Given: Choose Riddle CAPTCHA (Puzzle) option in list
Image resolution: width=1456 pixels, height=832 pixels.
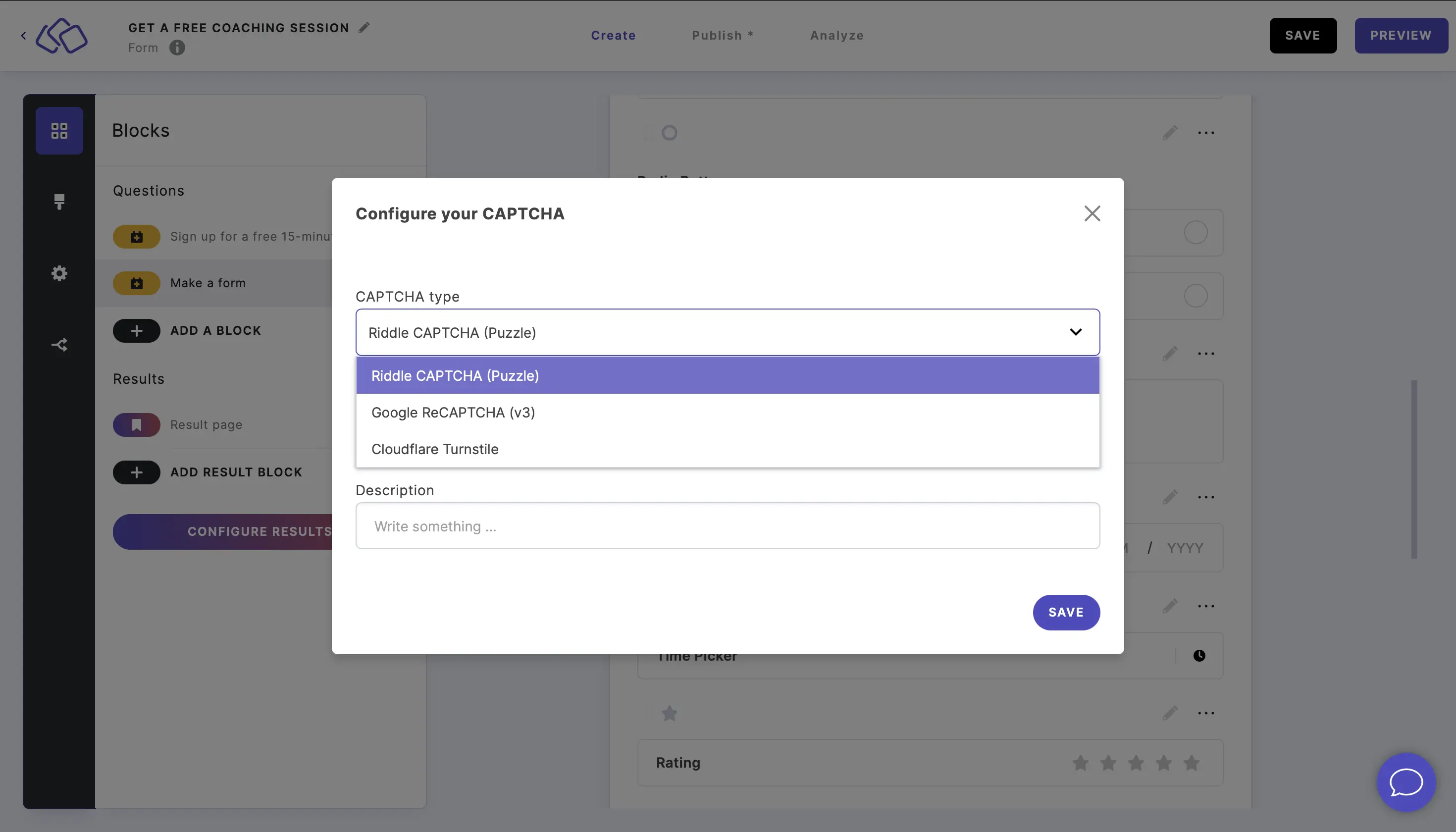Looking at the screenshot, I should (x=728, y=375).
